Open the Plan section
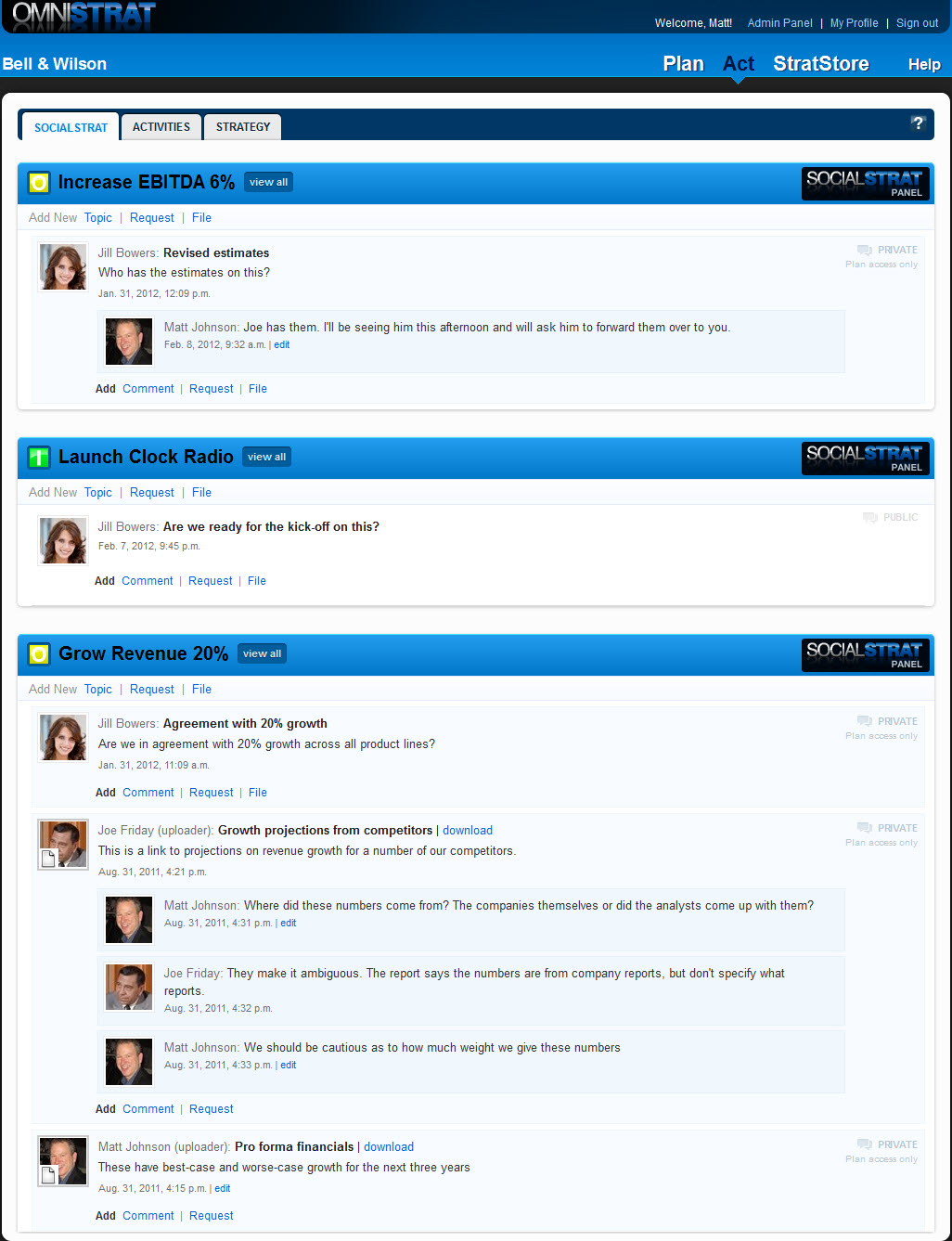Screen dimensions: 952x1241 point(683,63)
